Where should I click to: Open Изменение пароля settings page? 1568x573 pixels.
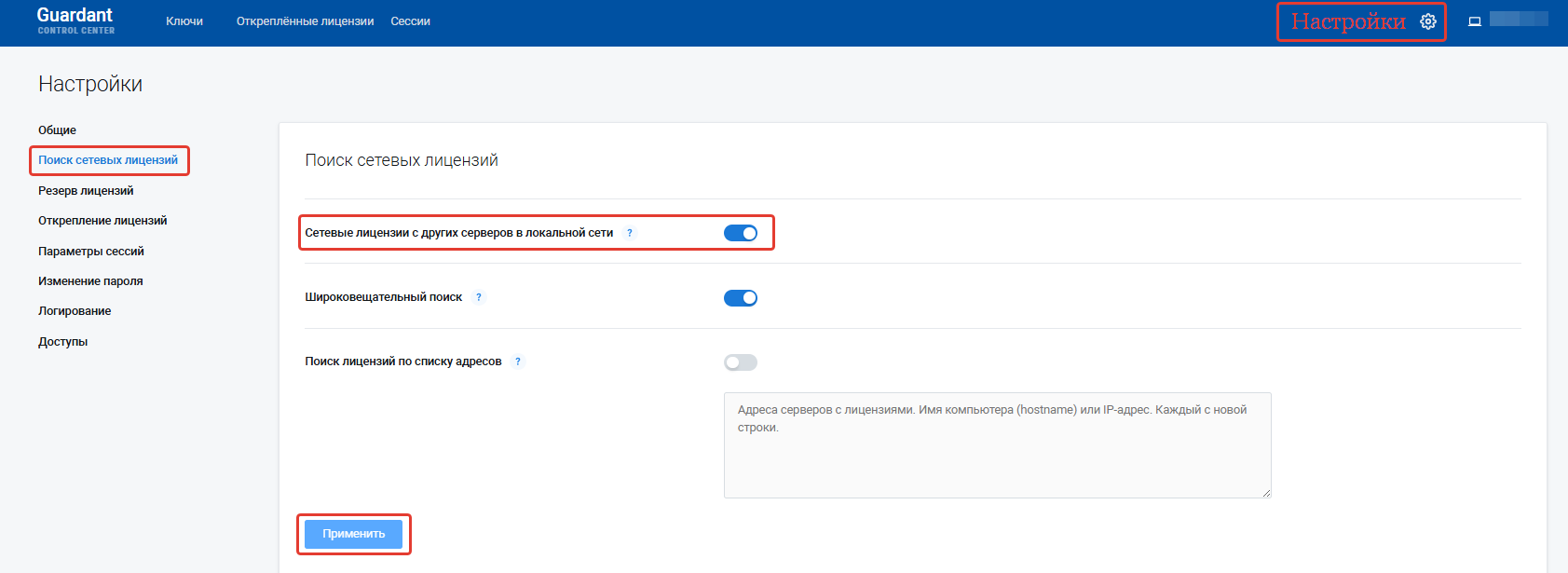pyautogui.click(x=90, y=281)
